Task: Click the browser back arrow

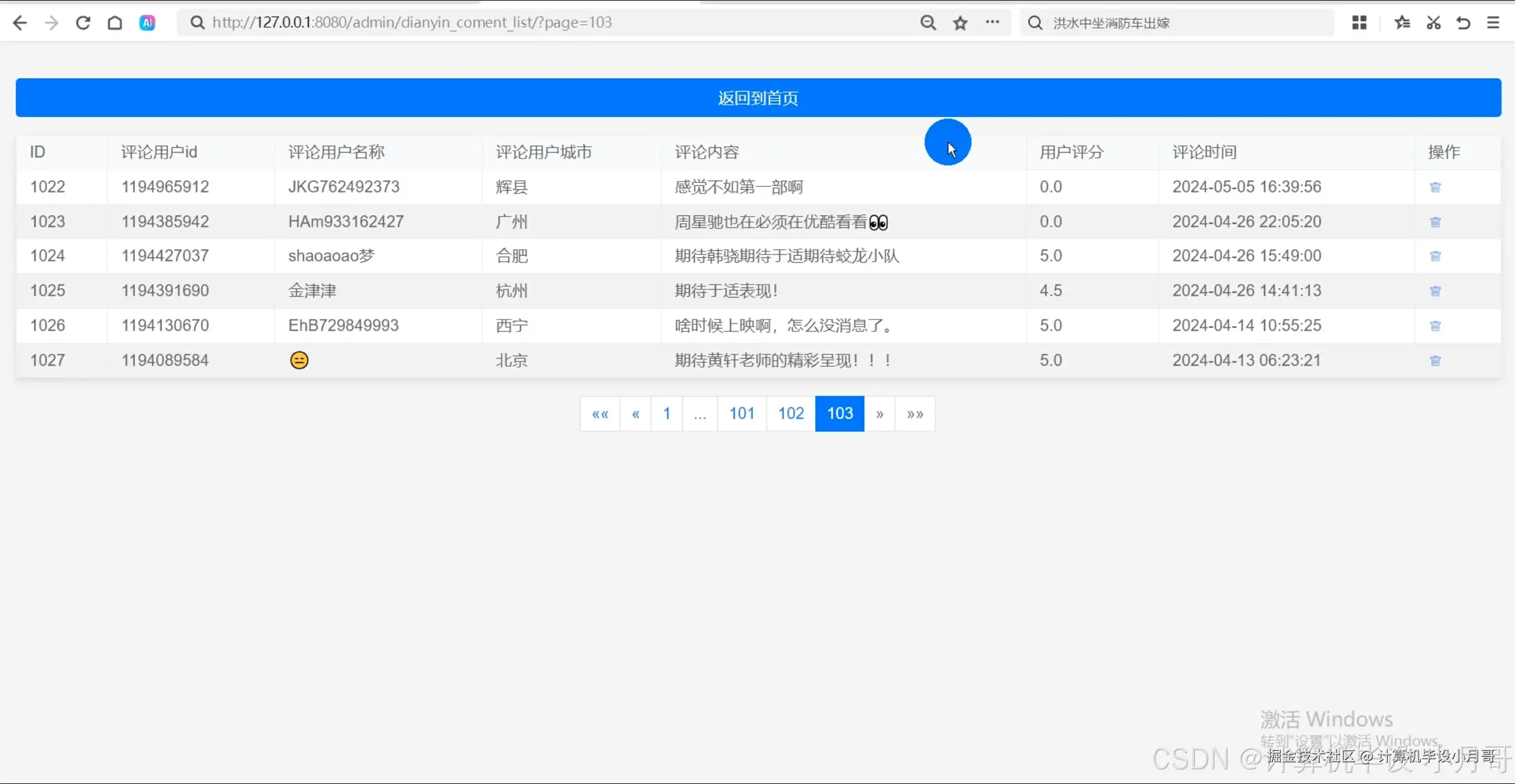Action: pyautogui.click(x=20, y=22)
